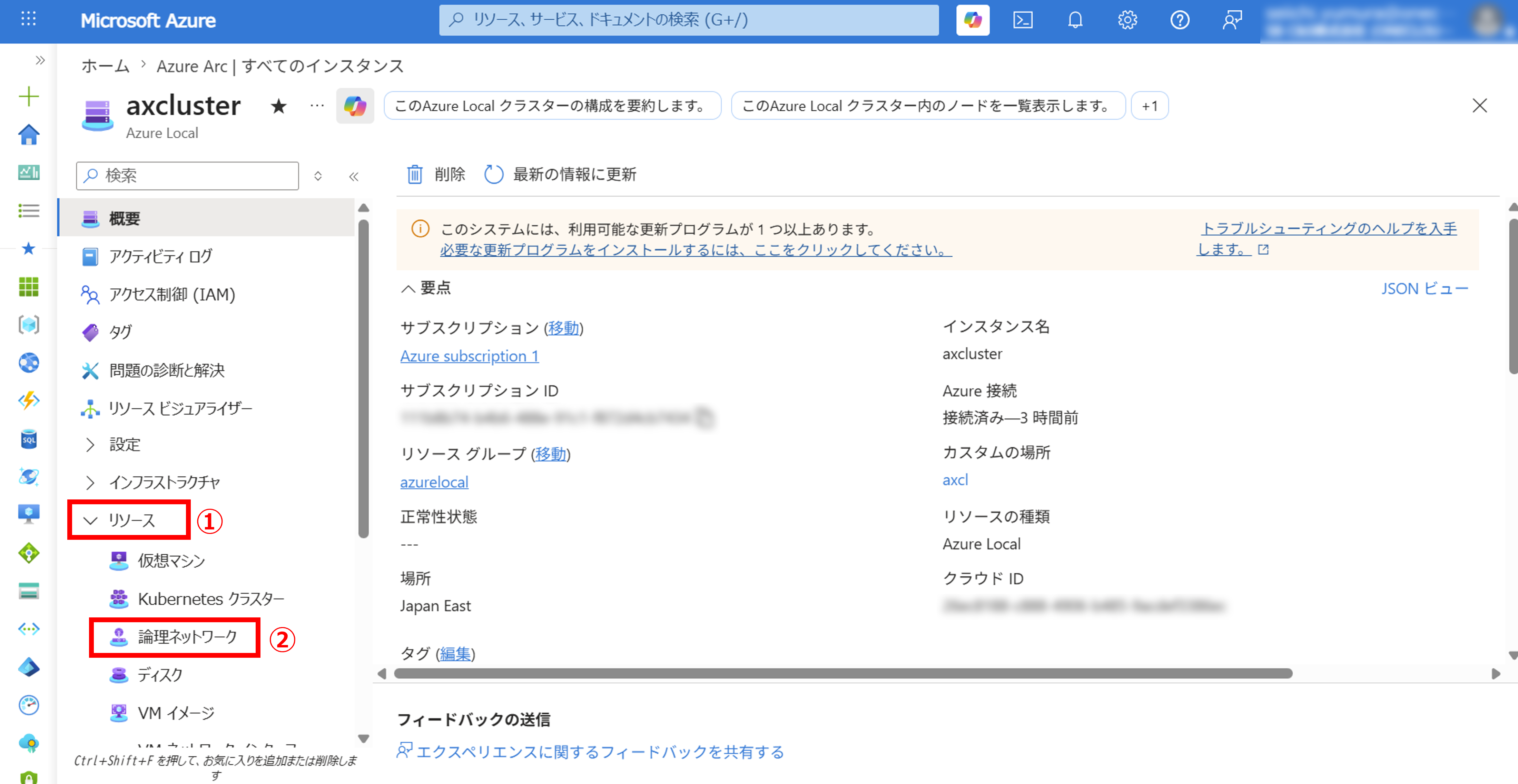Go to Home via the house icon
The height and width of the screenshot is (784, 1518).
28,134
